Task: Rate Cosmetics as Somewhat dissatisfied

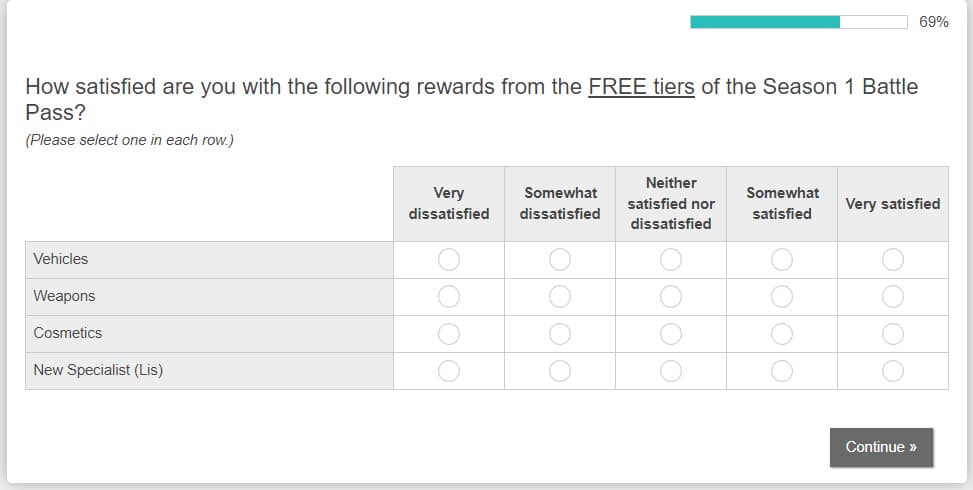Action: pyautogui.click(x=560, y=334)
